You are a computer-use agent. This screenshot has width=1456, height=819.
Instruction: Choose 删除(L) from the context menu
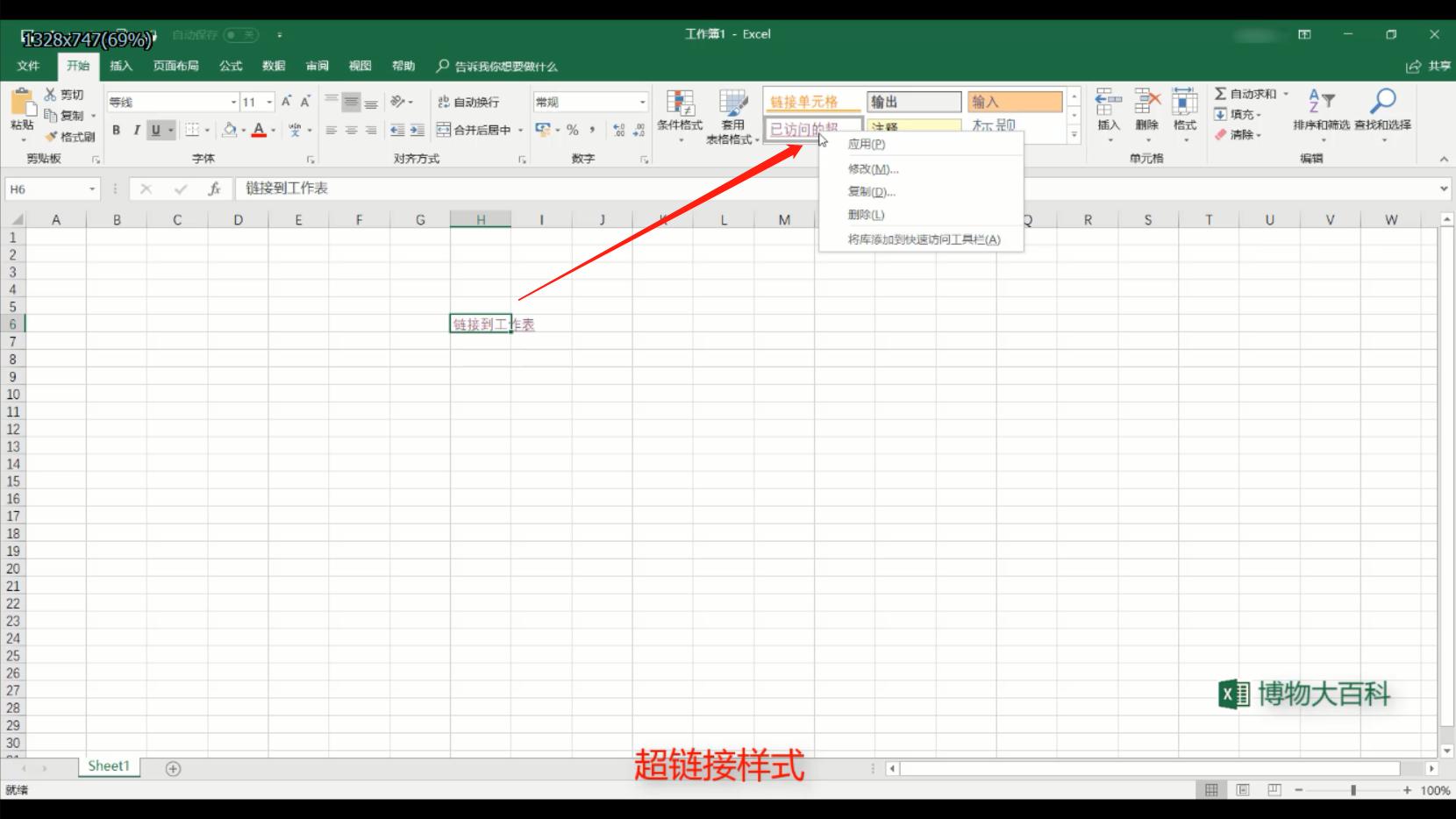click(867, 213)
